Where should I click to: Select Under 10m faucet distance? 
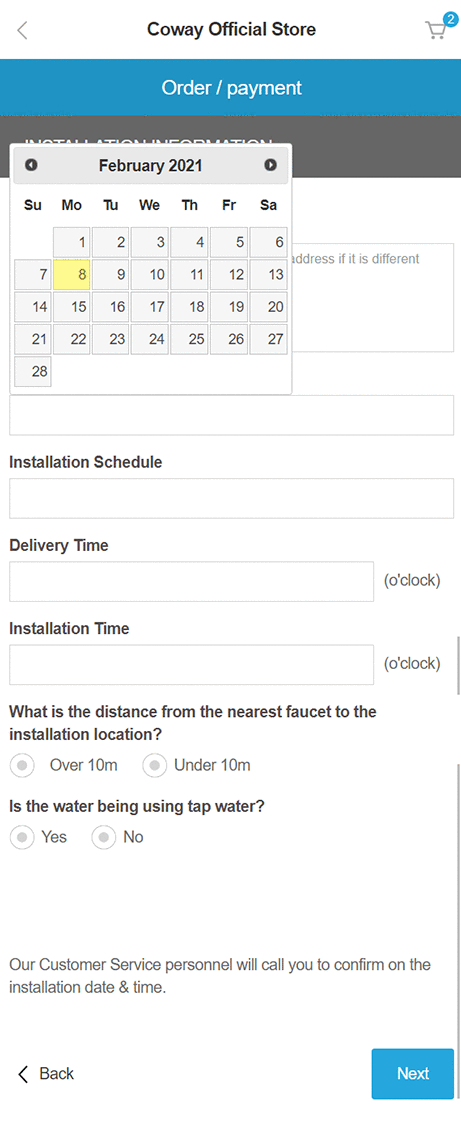pyautogui.click(x=154, y=765)
